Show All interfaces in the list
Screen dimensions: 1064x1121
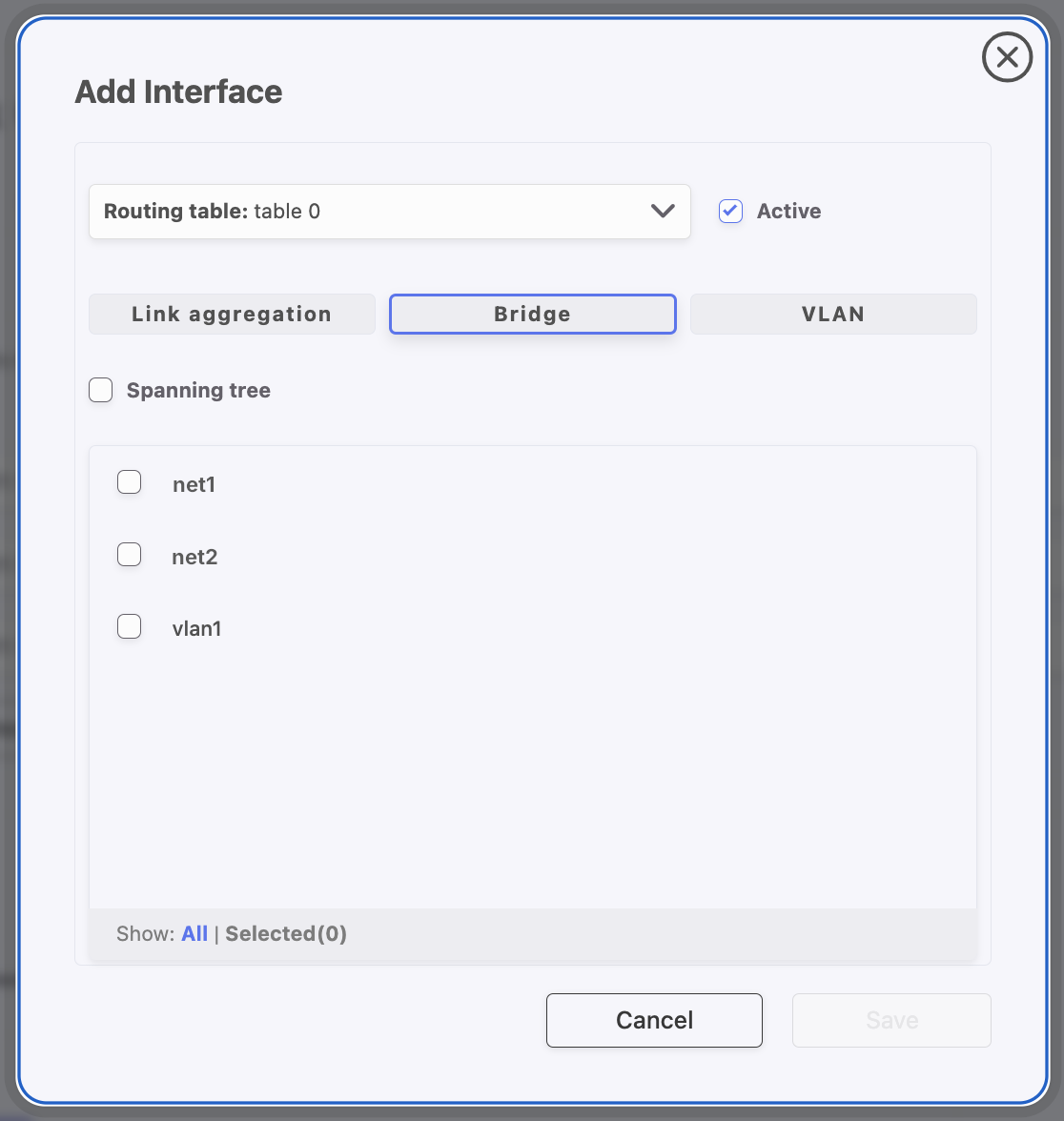pyautogui.click(x=194, y=934)
